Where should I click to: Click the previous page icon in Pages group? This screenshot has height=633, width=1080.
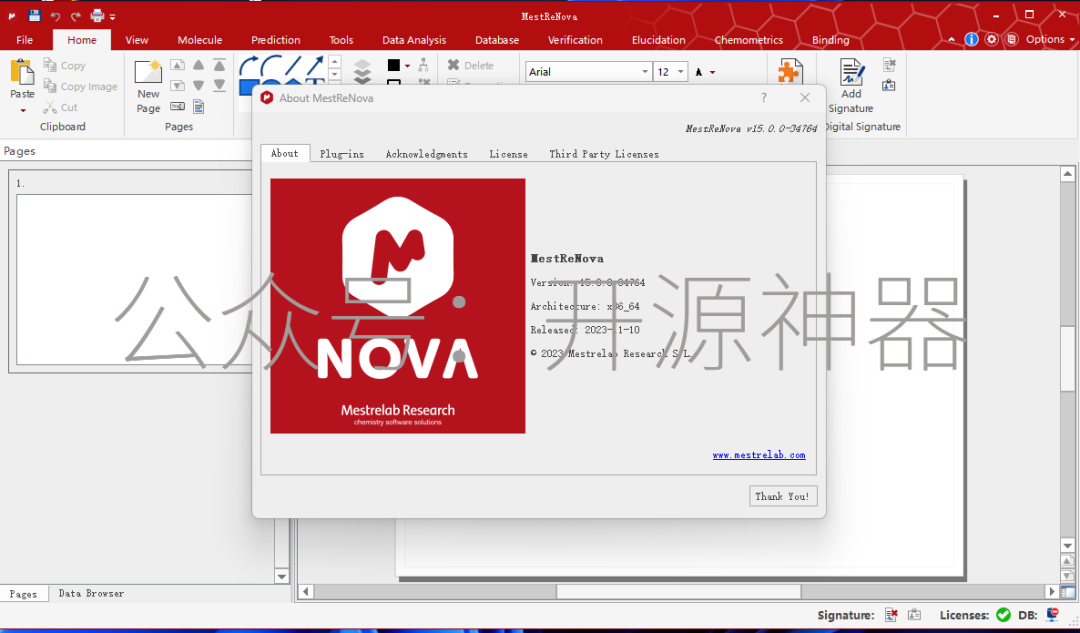point(178,65)
